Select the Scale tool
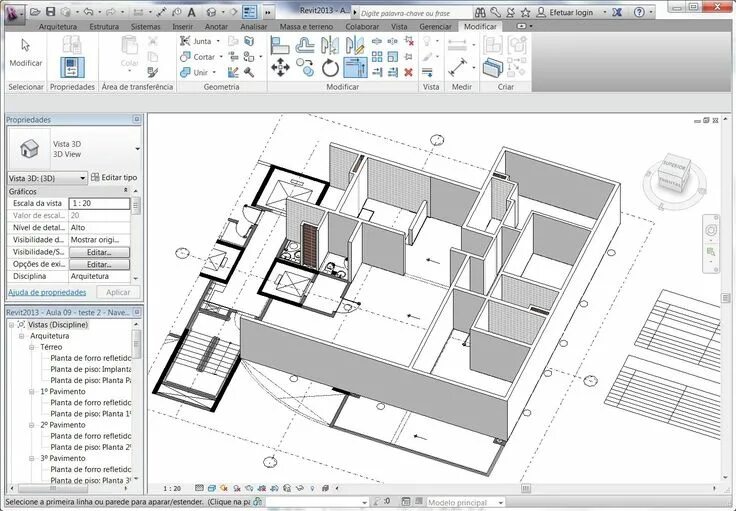This screenshot has height=511, width=736. [x=393, y=57]
